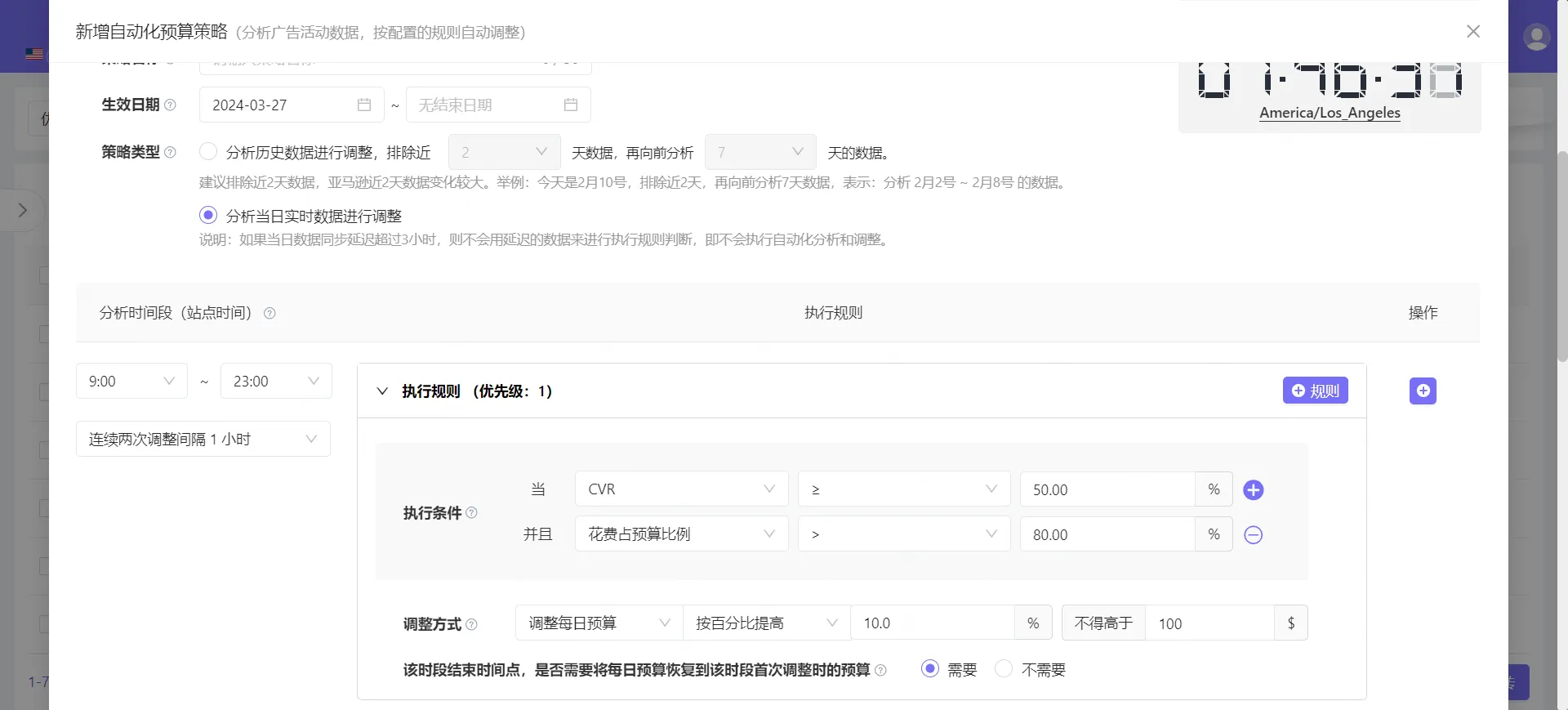Choose 不需要 for budget restore

click(x=1004, y=668)
